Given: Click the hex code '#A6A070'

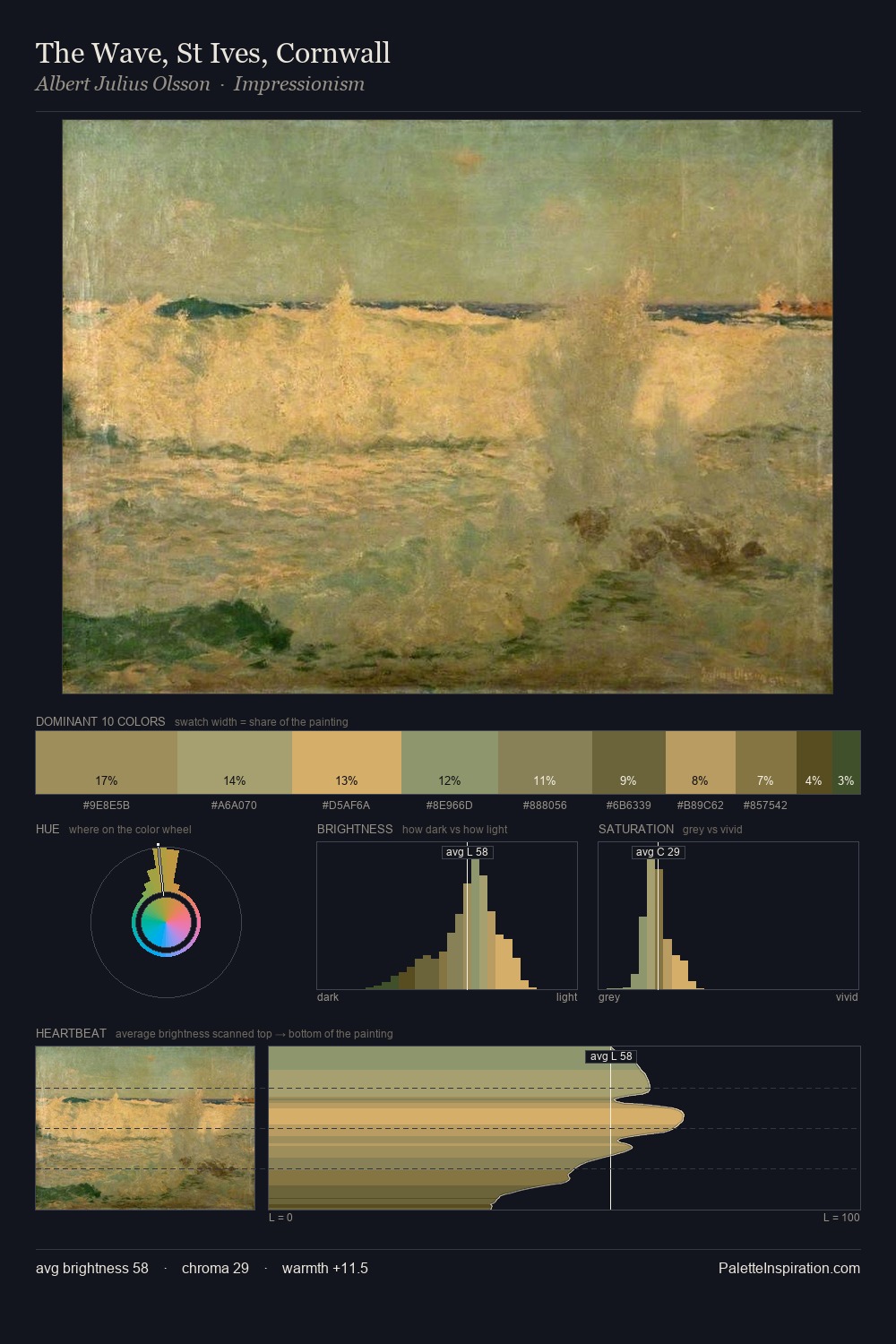Looking at the screenshot, I should point(235,806).
